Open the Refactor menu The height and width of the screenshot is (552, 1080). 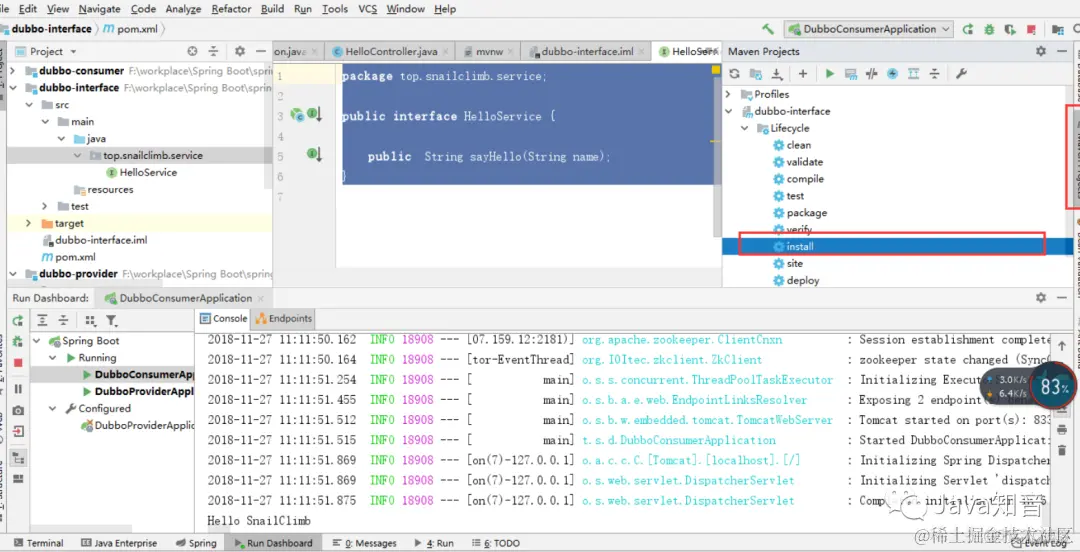coord(231,9)
